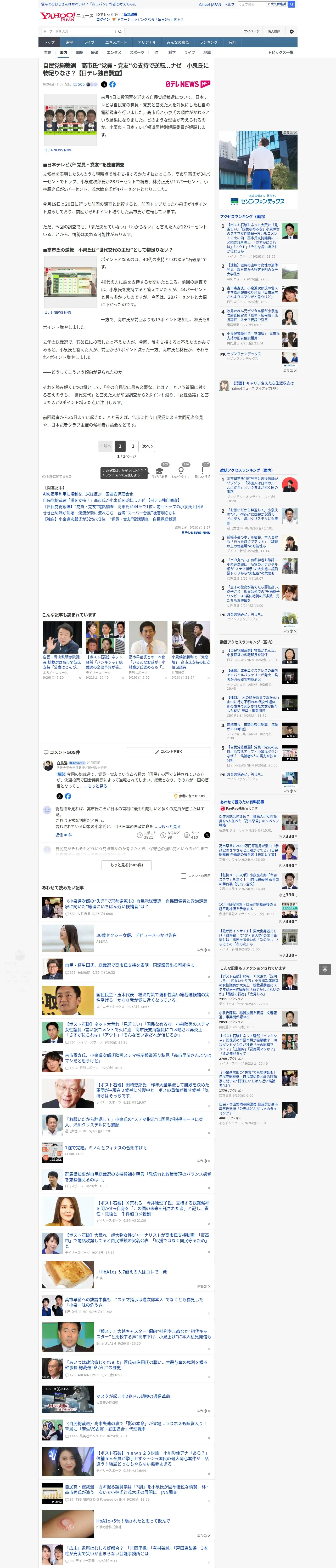Open recommended article 小泉進次郎の"失言"で形勢逆転も

pos(136,904)
